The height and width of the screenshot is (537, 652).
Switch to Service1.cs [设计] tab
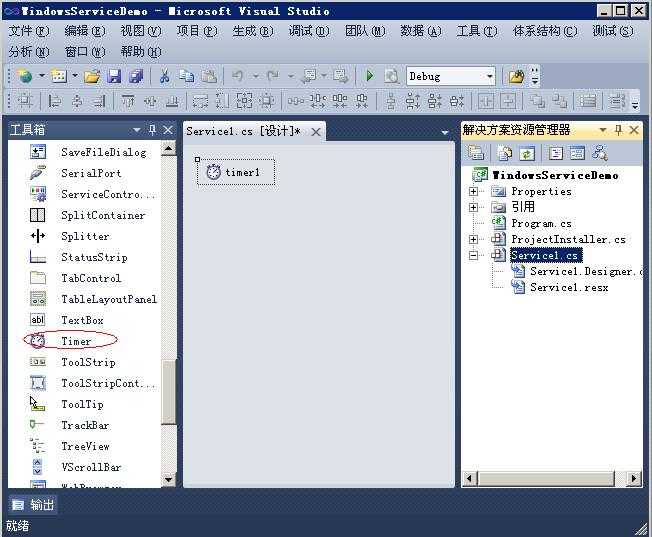point(243,131)
